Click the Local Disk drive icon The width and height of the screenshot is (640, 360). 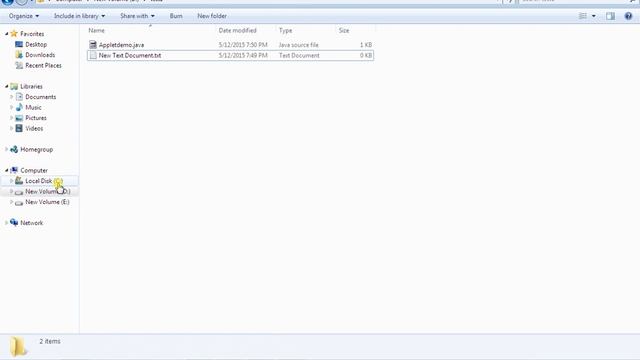(19, 181)
